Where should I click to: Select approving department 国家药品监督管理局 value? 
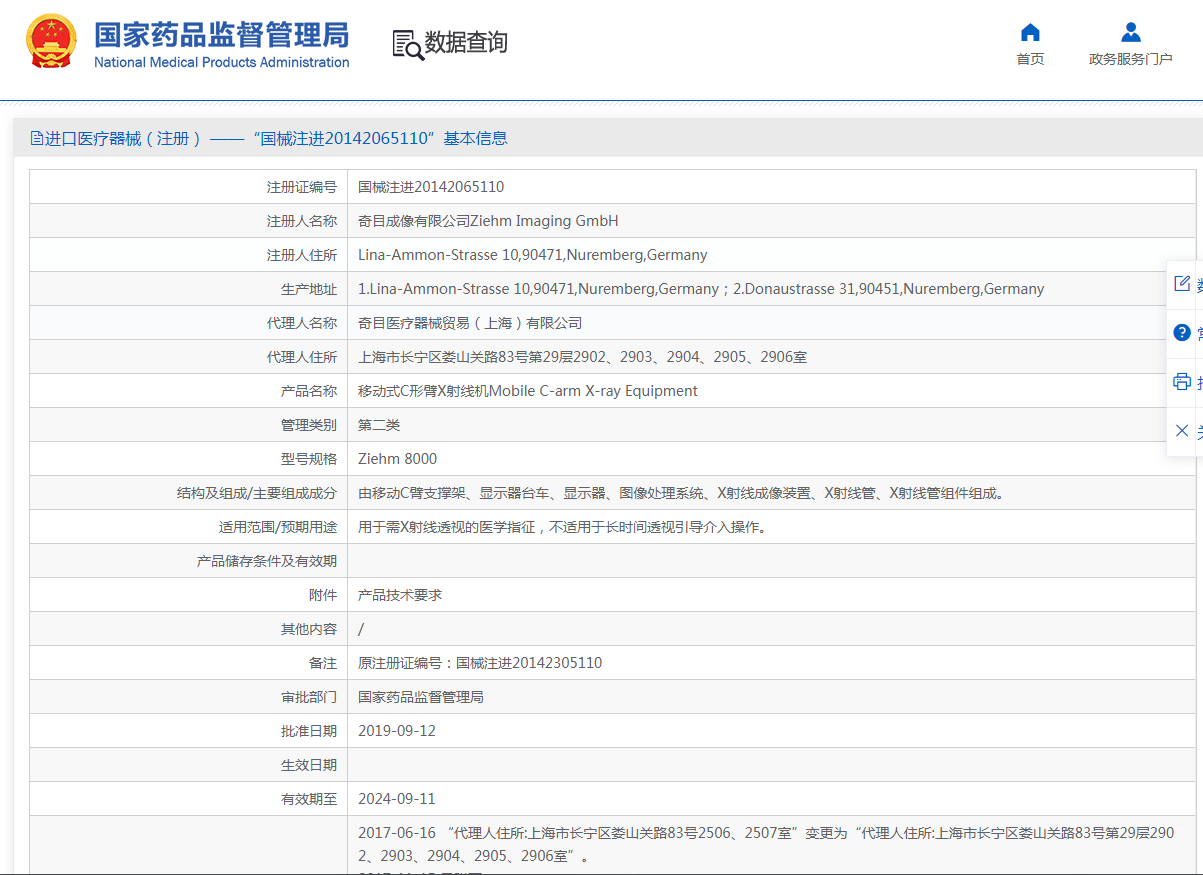click(421, 697)
